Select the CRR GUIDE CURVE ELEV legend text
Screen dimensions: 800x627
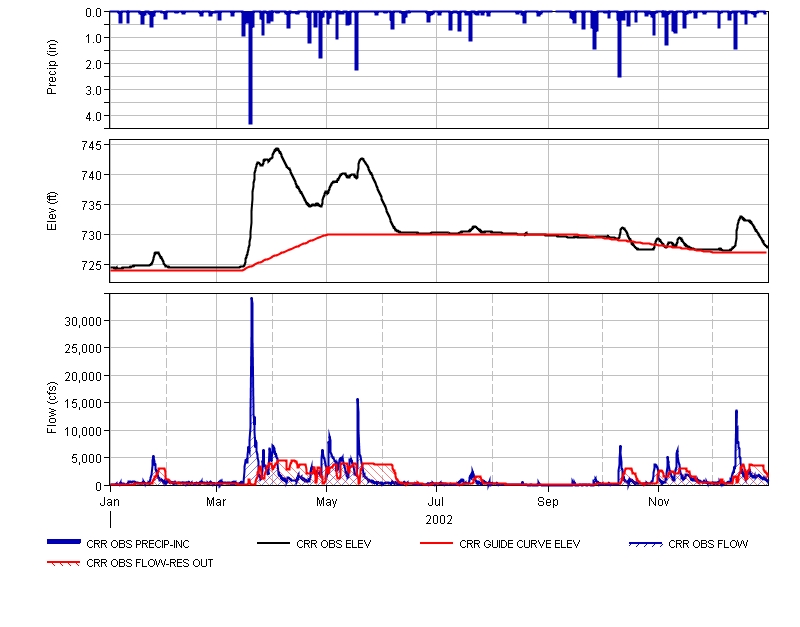519,545
